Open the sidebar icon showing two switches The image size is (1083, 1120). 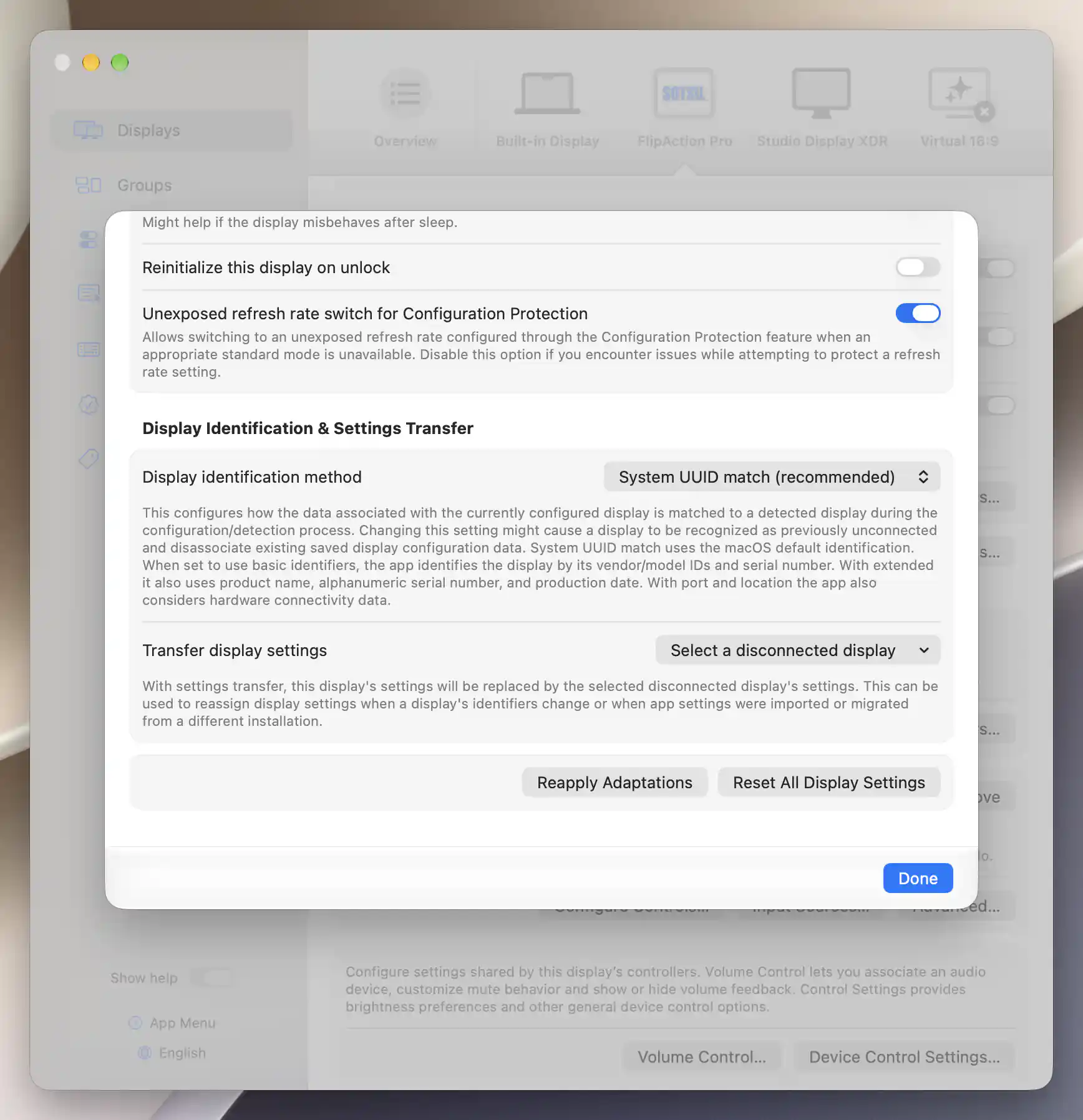[x=89, y=239]
